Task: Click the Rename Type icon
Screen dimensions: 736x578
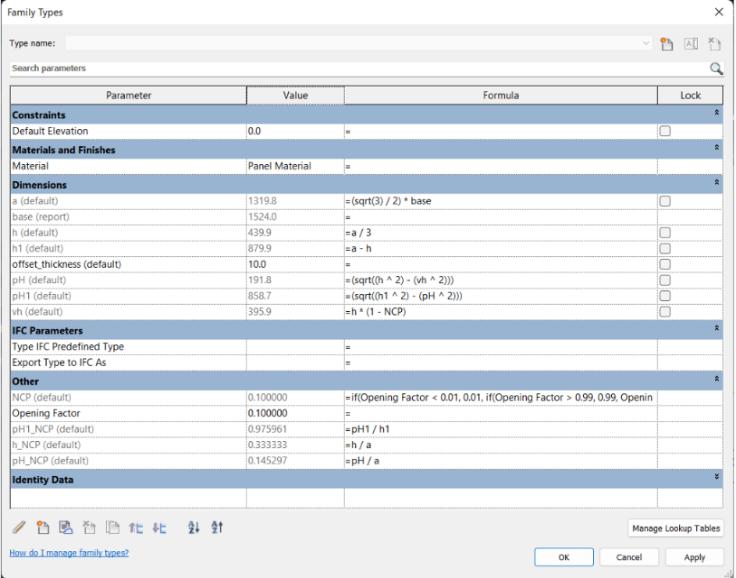Action: 691,44
